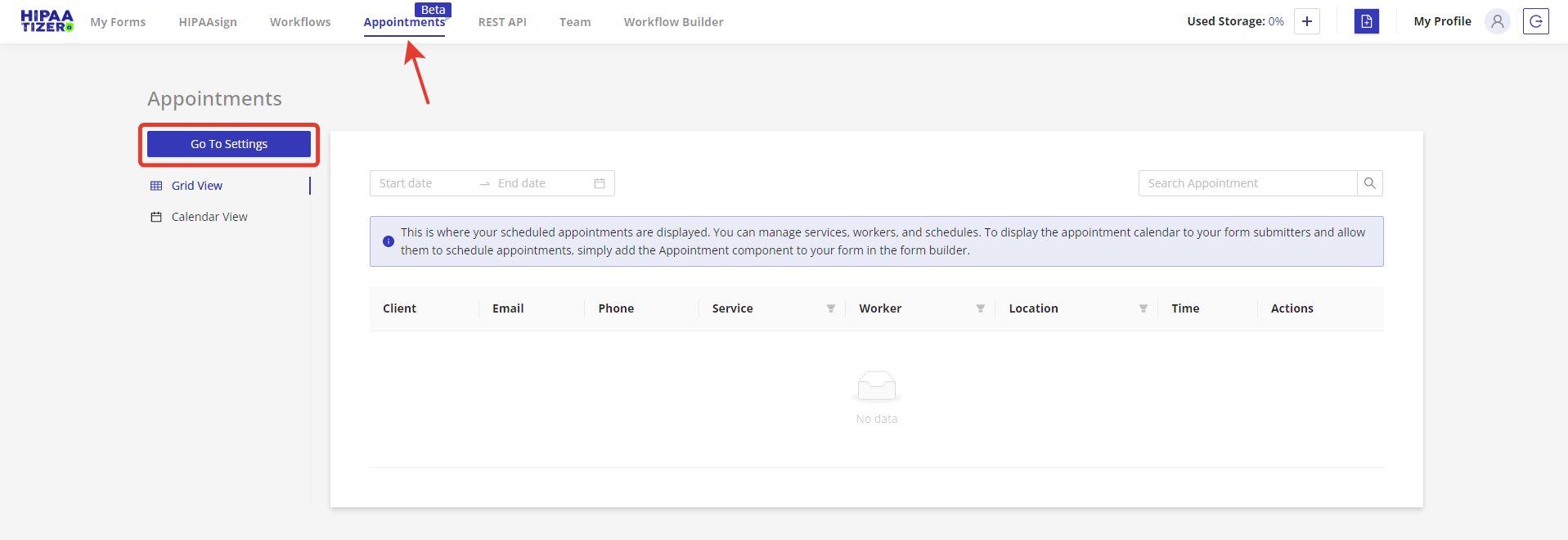The width and height of the screenshot is (1568, 540).
Task: Go to the Workflow Builder page
Action: pos(673,22)
